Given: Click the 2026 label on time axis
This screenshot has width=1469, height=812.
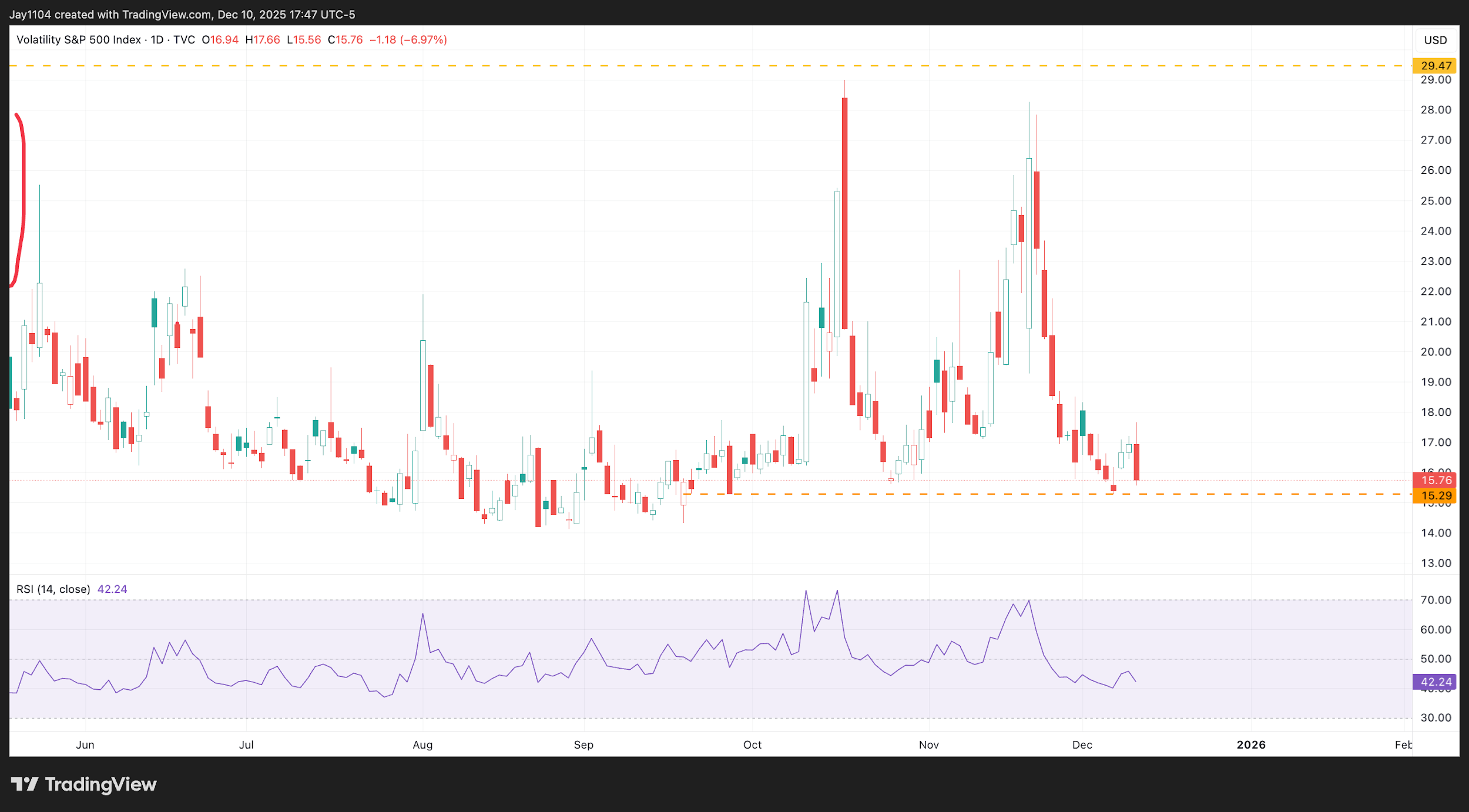Looking at the screenshot, I should click(x=1251, y=744).
